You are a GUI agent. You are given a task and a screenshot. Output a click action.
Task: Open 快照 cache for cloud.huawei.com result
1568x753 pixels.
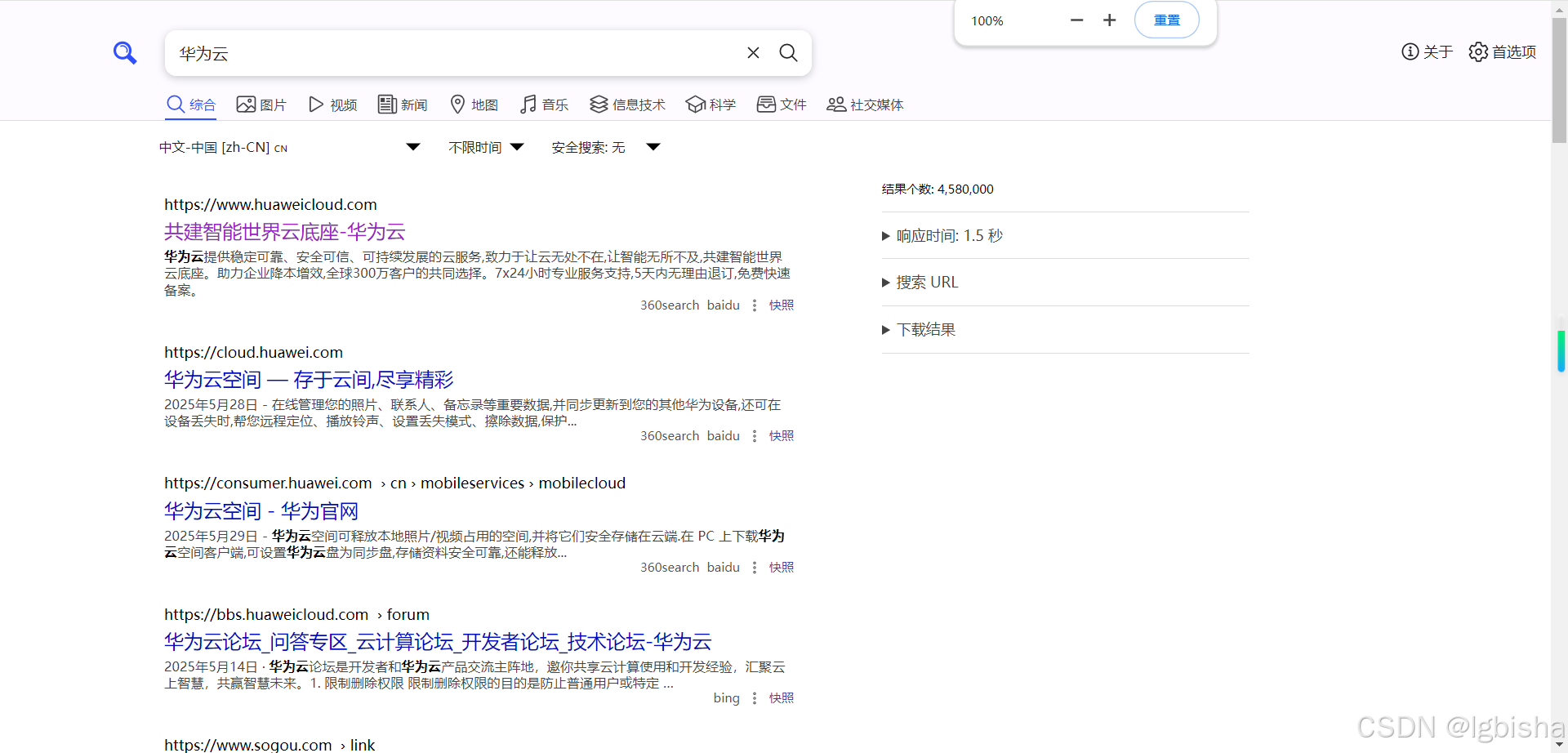point(782,436)
